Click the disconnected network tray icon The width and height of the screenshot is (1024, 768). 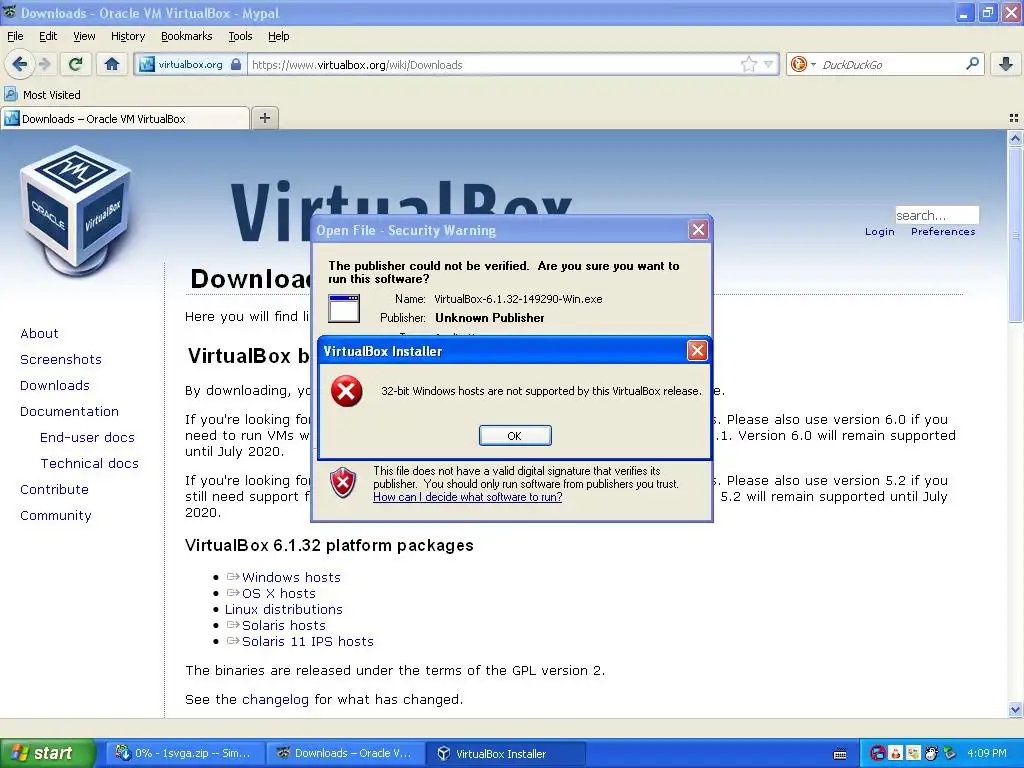pyautogui.click(x=878, y=753)
